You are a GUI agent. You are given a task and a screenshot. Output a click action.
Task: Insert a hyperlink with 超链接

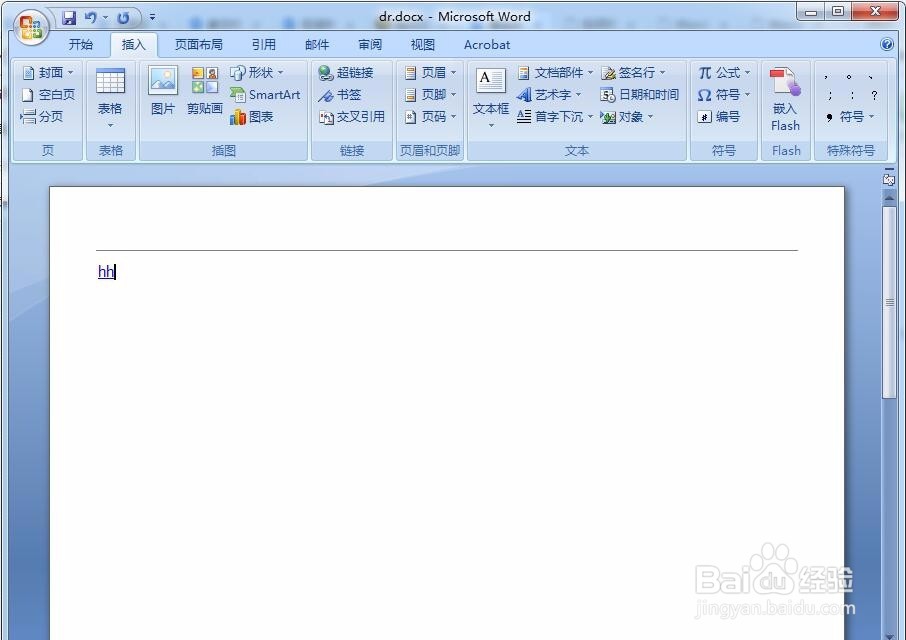pyautogui.click(x=346, y=73)
